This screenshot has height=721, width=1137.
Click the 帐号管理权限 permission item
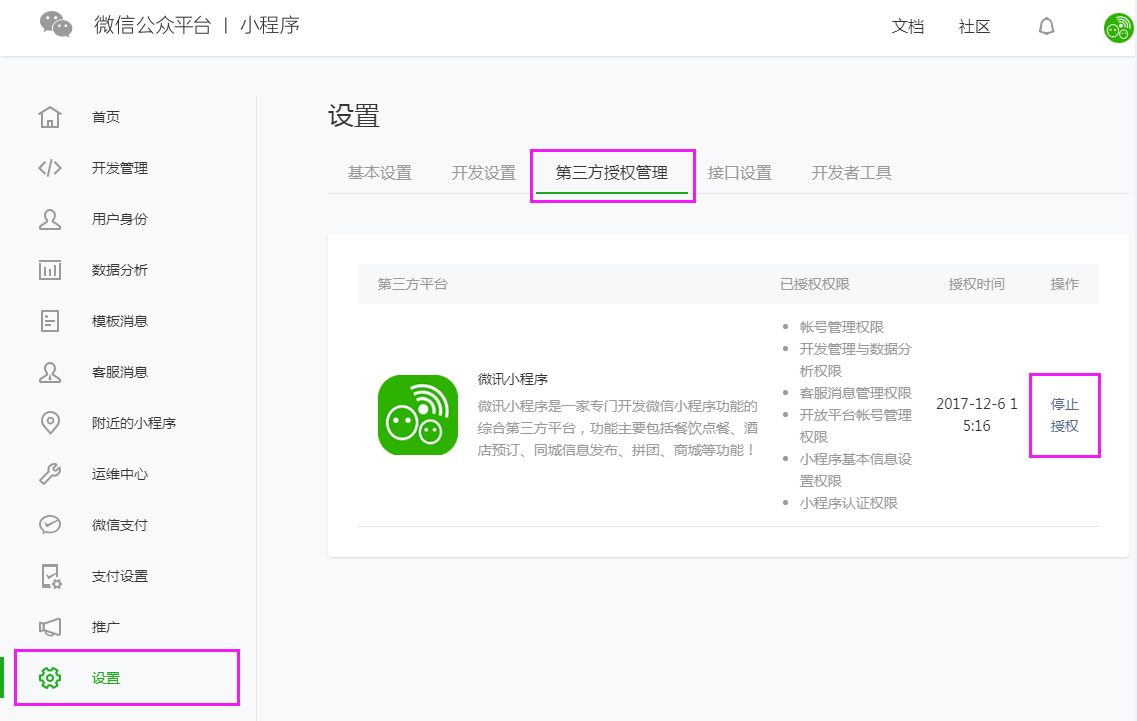pyautogui.click(x=842, y=327)
